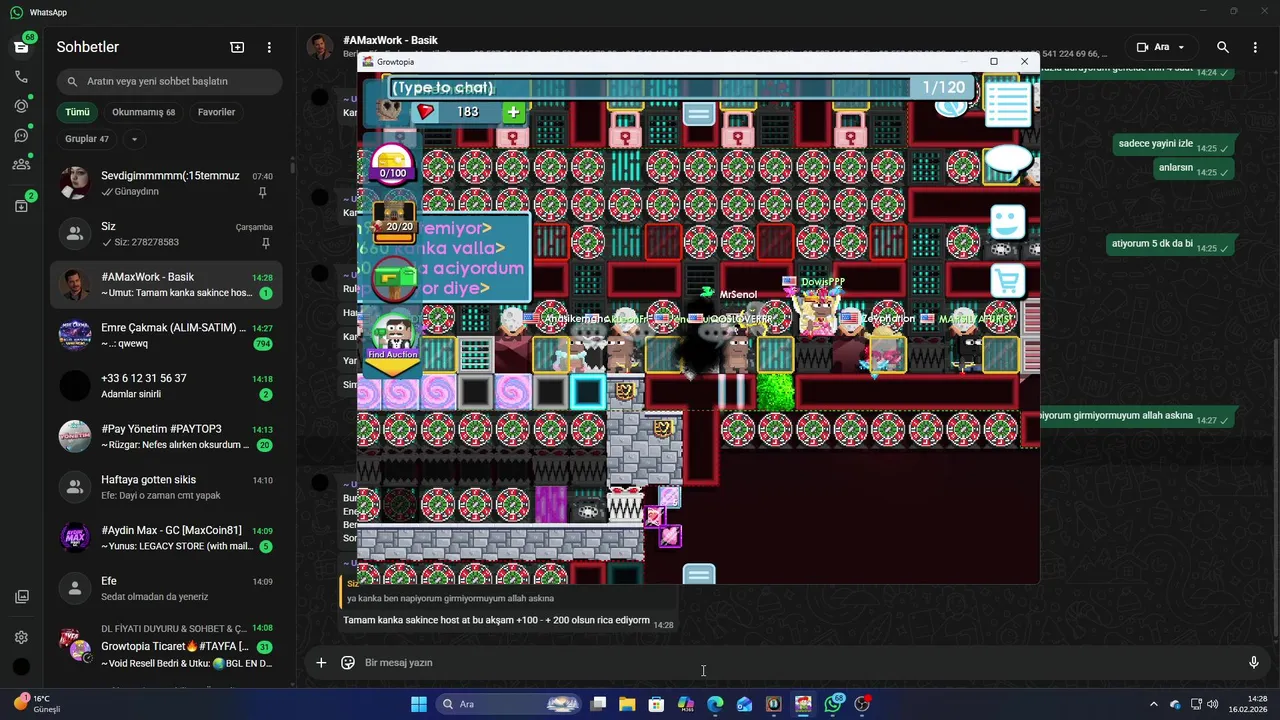The height and width of the screenshot is (720, 1280).
Task: Adjust volume from system tray speaker
Action: (1214, 704)
